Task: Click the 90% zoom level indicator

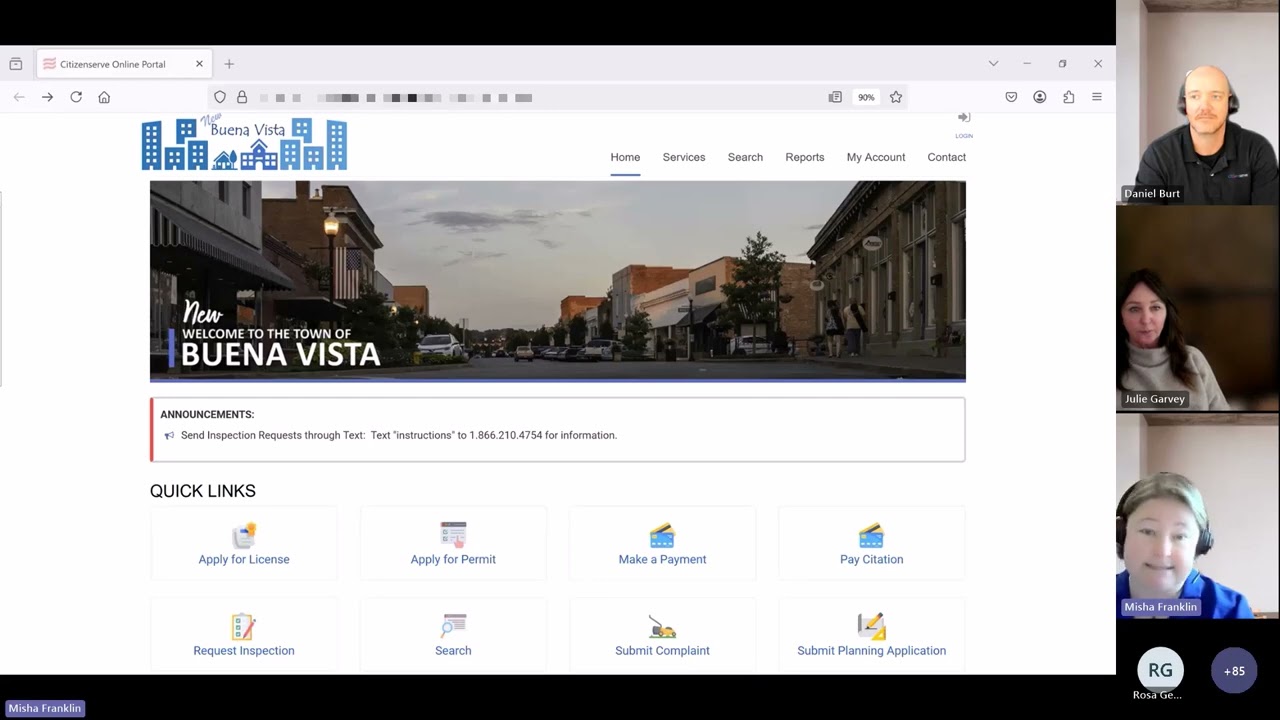Action: click(x=866, y=97)
